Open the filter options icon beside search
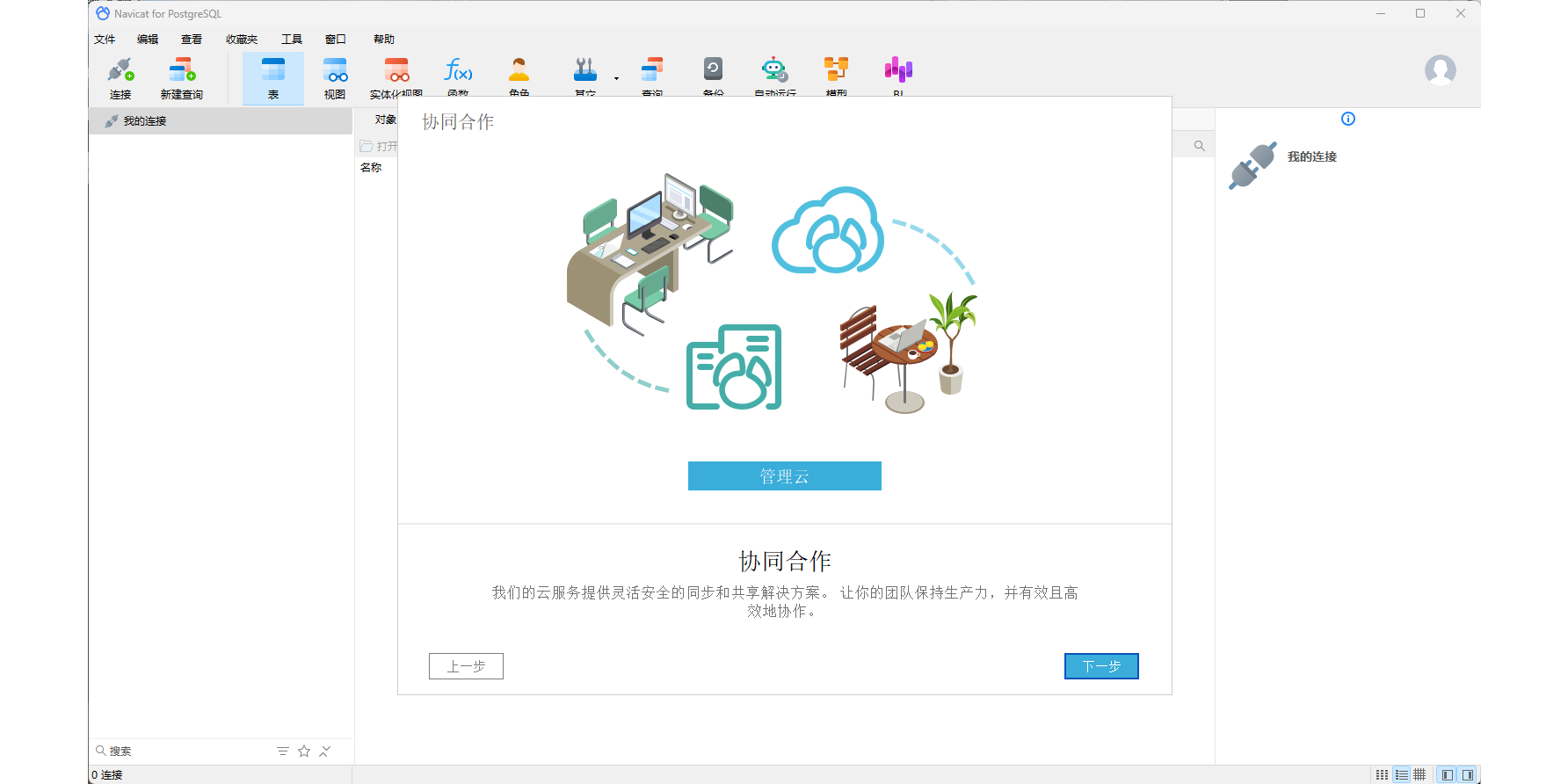The width and height of the screenshot is (1568, 784). pyautogui.click(x=282, y=751)
